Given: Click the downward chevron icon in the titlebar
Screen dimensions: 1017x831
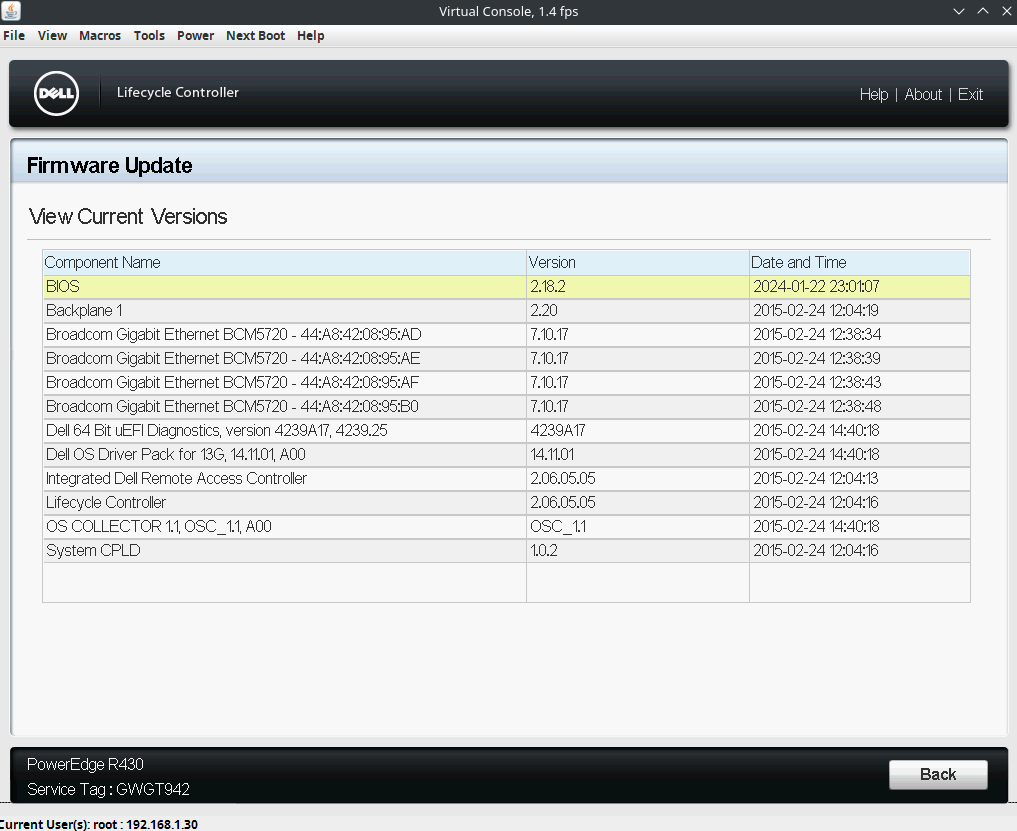Looking at the screenshot, I should (958, 10).
